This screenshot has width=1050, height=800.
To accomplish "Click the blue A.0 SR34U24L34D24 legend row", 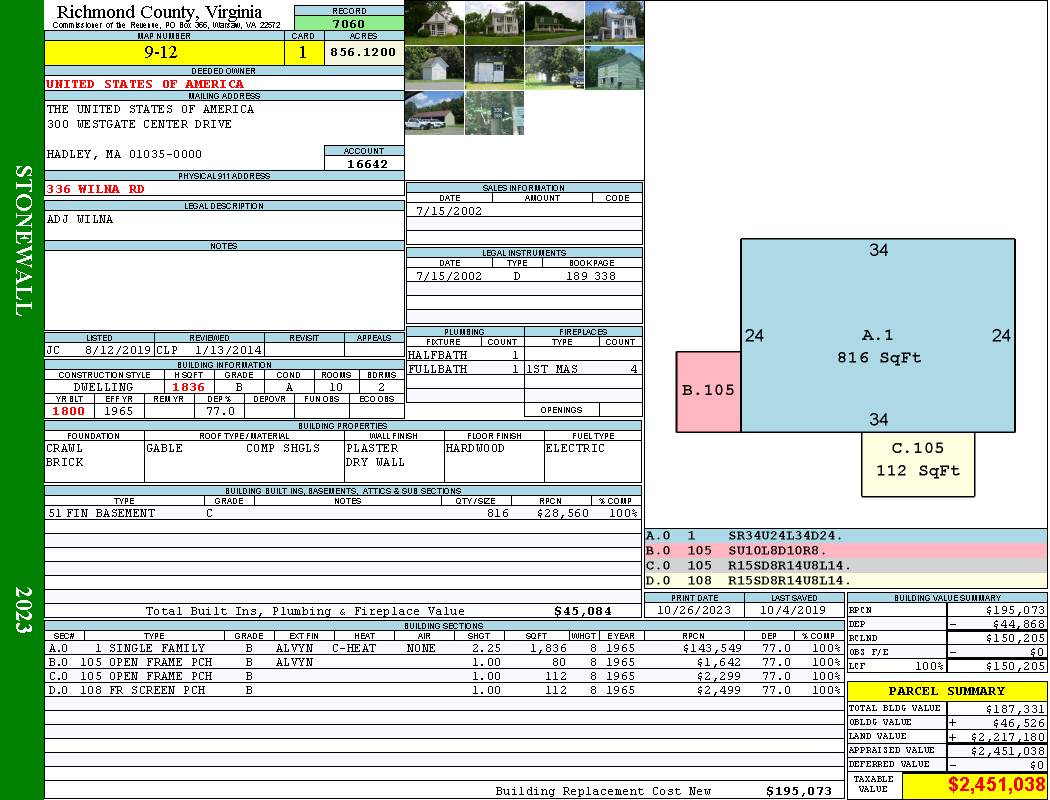I will pos(846,536).
